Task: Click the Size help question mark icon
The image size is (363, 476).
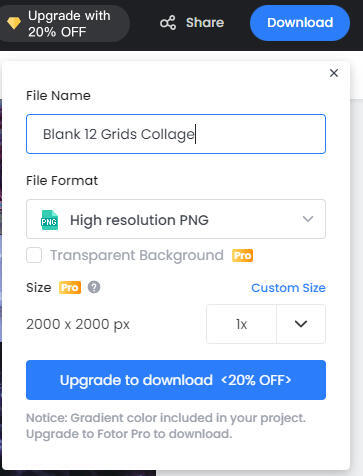Action: [x=94, y=287]
